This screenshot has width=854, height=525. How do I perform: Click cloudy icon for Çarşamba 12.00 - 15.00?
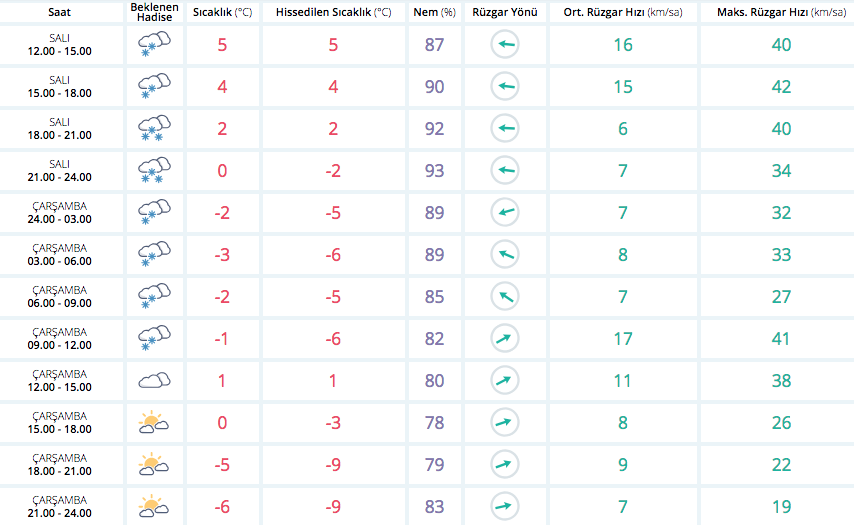coord(154,380)
